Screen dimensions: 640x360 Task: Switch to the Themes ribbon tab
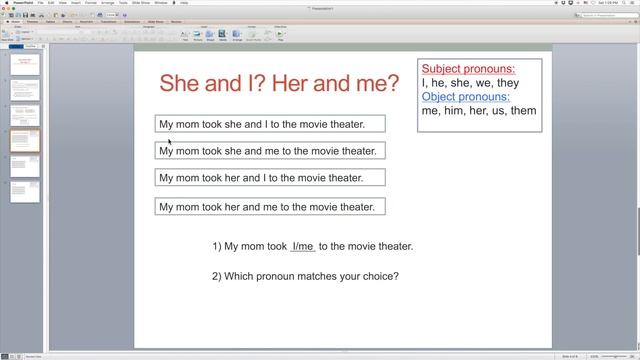pos(32,22)
